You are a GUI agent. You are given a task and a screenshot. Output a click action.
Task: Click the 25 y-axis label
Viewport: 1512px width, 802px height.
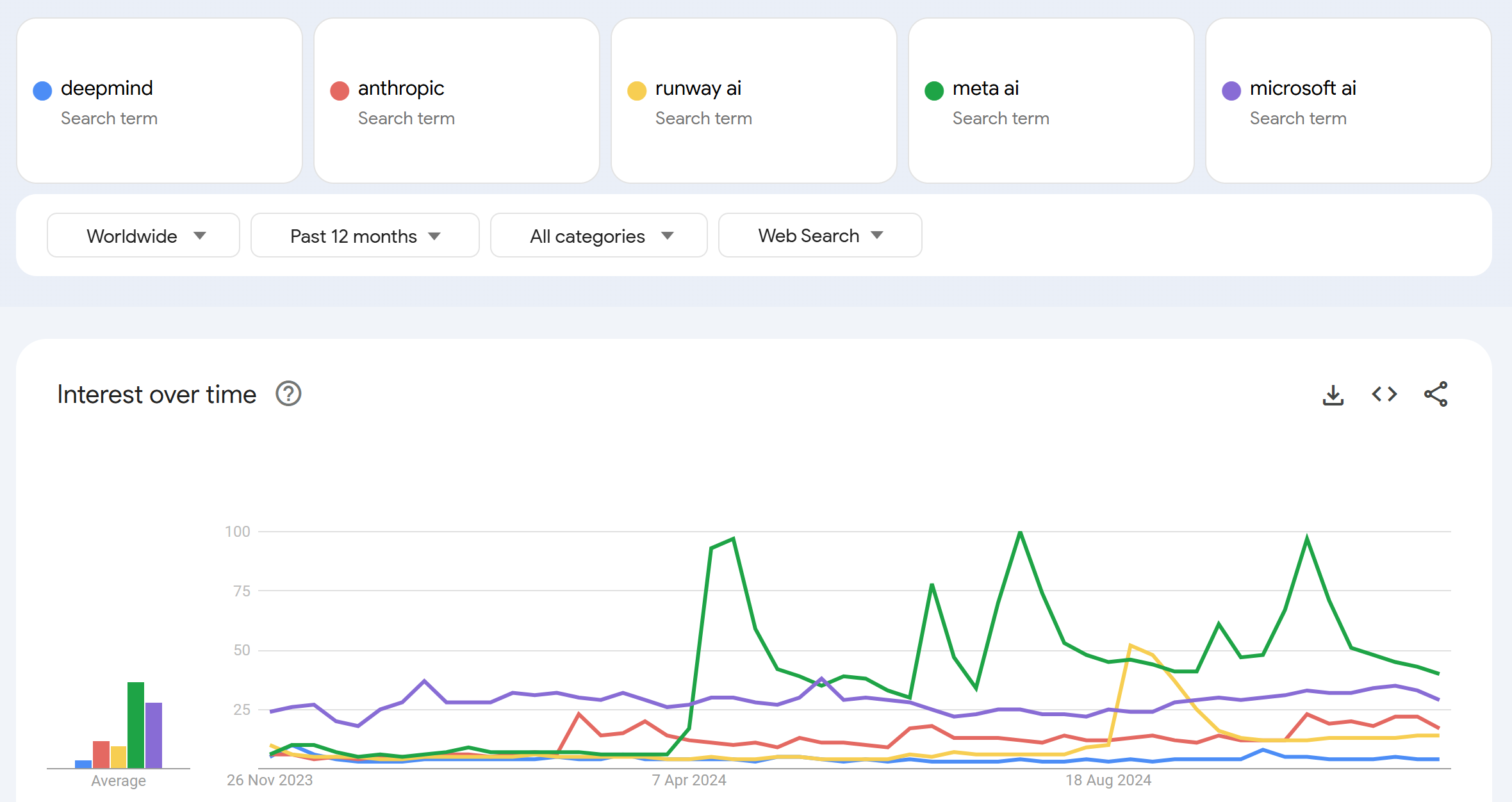pos(242,710)
